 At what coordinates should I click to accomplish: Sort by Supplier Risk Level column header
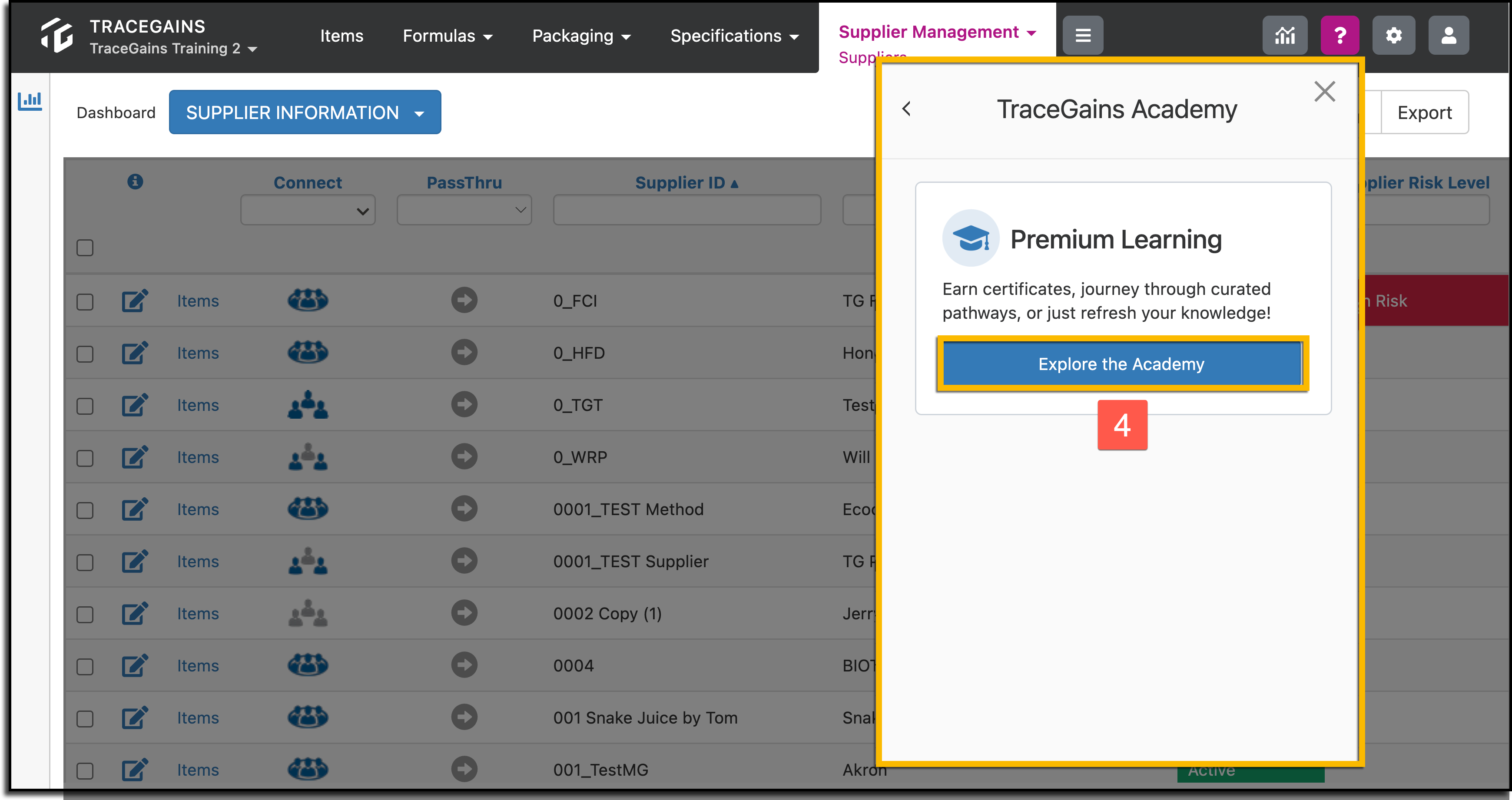coord(1427,183)
